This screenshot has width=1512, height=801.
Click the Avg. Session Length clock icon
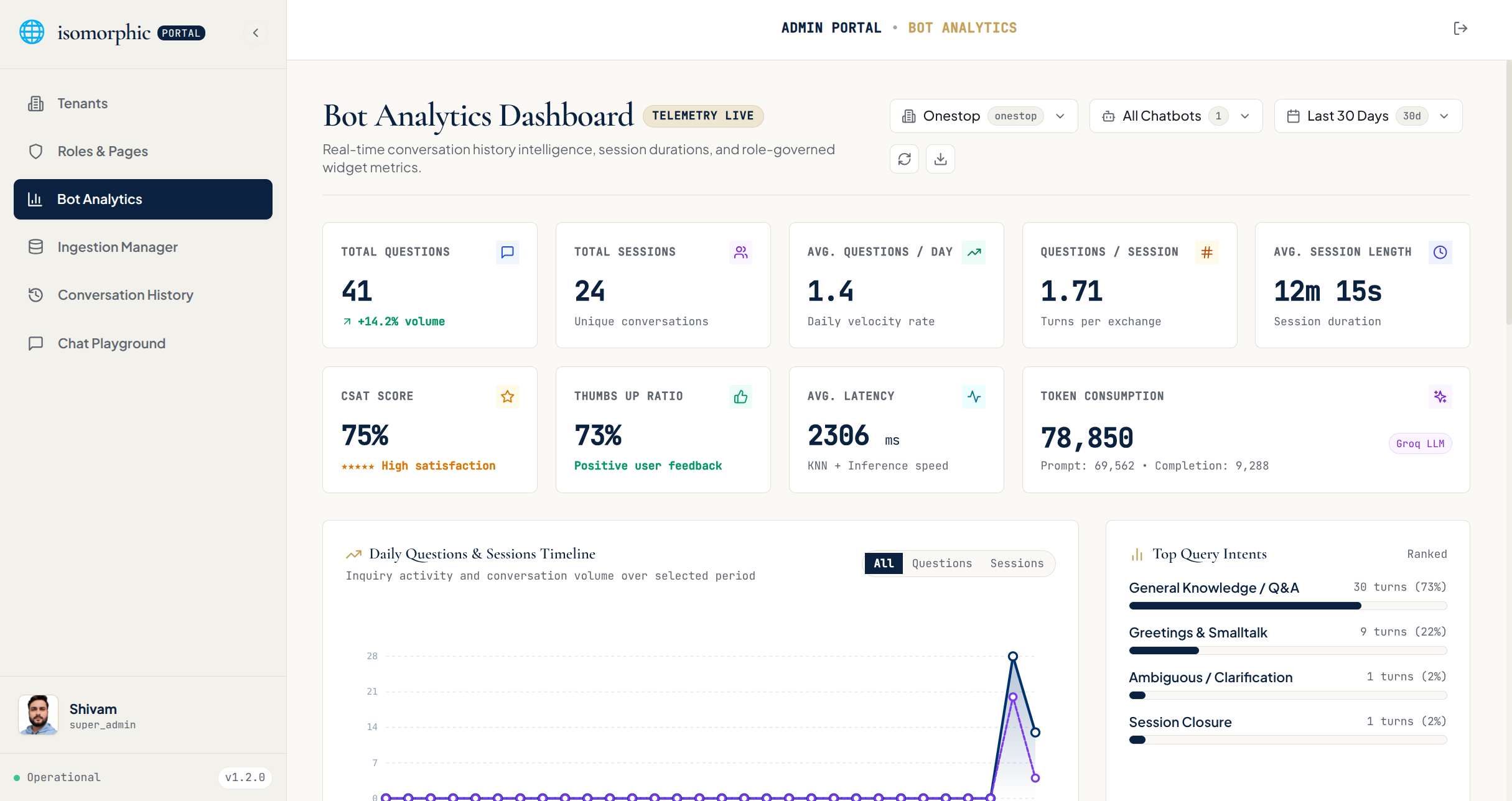point(1440,252)
